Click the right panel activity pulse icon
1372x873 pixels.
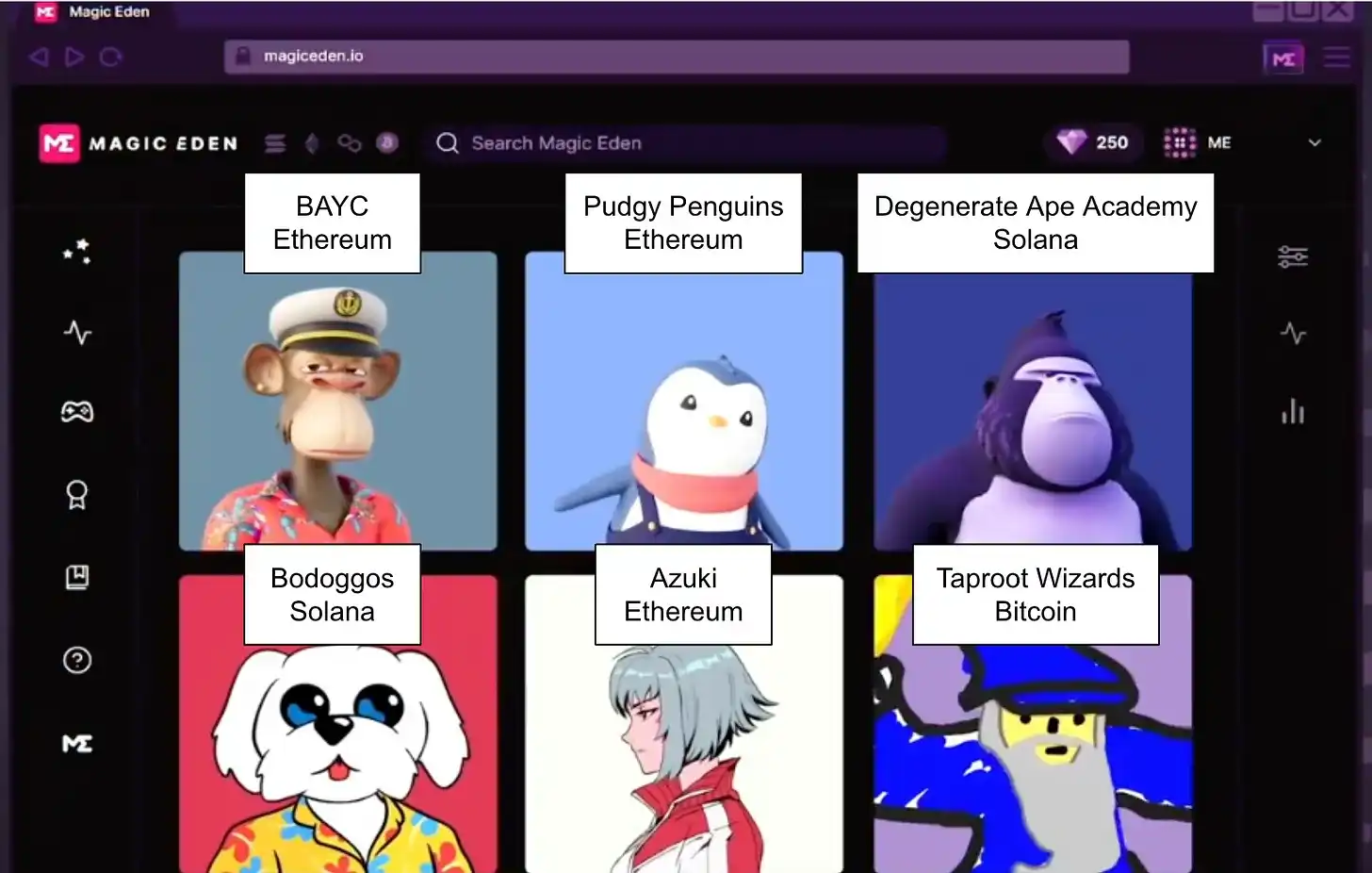tap(1292, 333)
